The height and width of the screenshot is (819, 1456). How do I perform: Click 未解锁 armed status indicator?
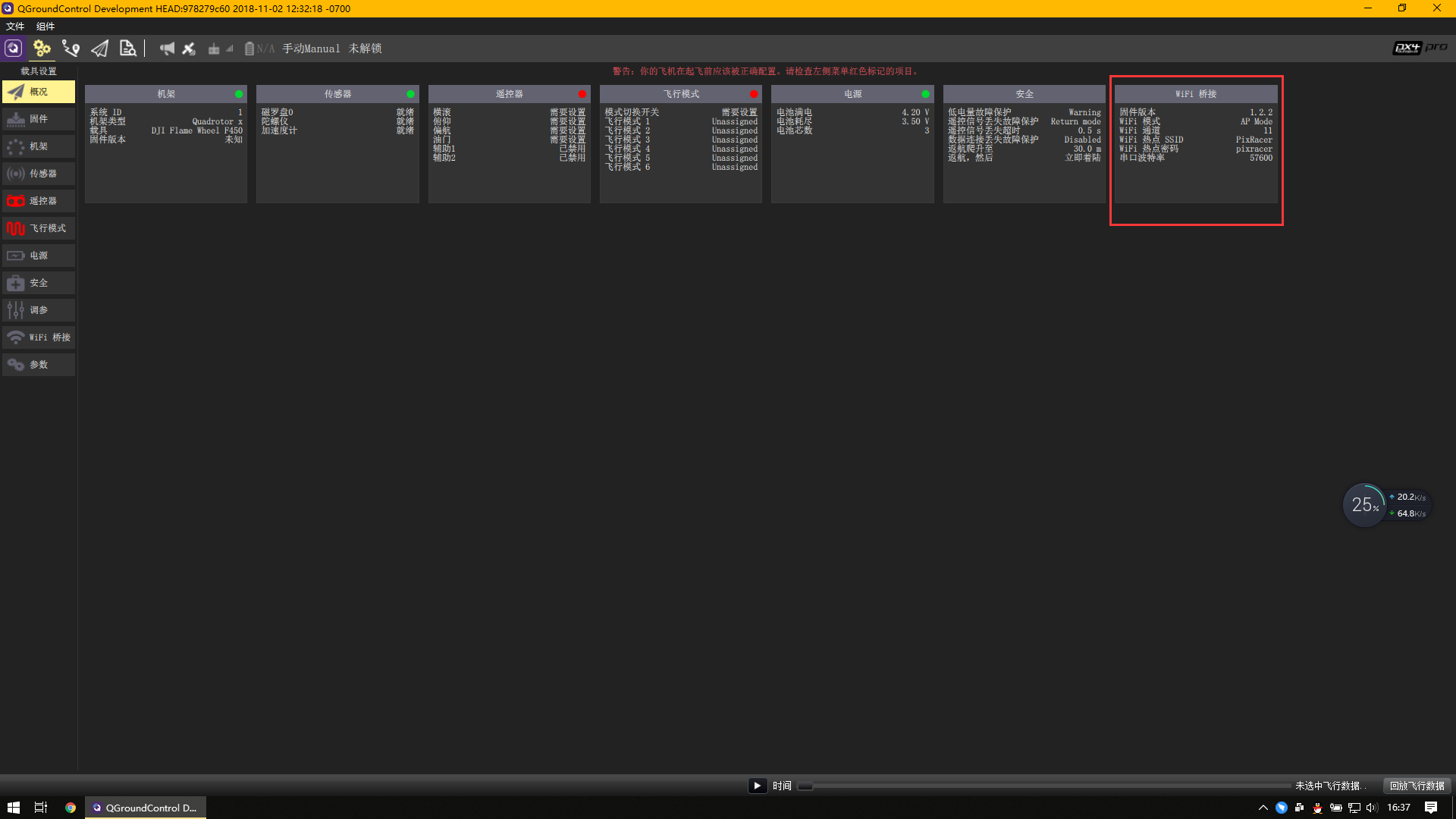(365, 49)
